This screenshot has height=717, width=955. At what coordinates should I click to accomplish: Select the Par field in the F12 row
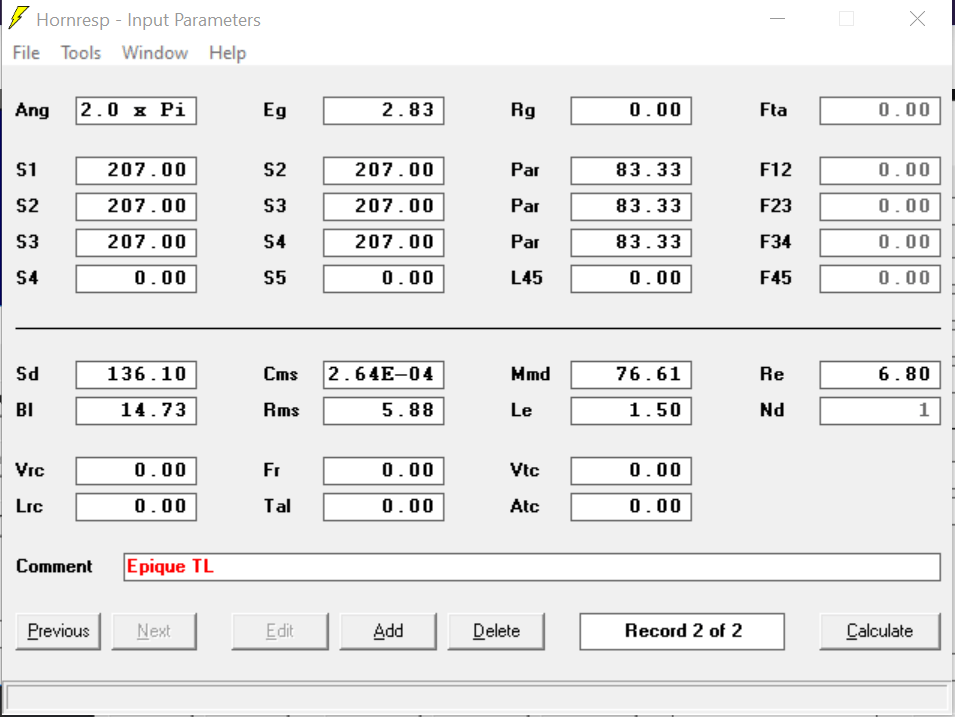pyautogui.click(x=631, y=171)
